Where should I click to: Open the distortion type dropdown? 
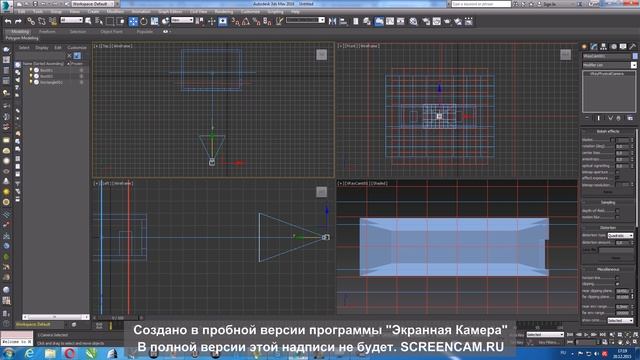[620, 236]
